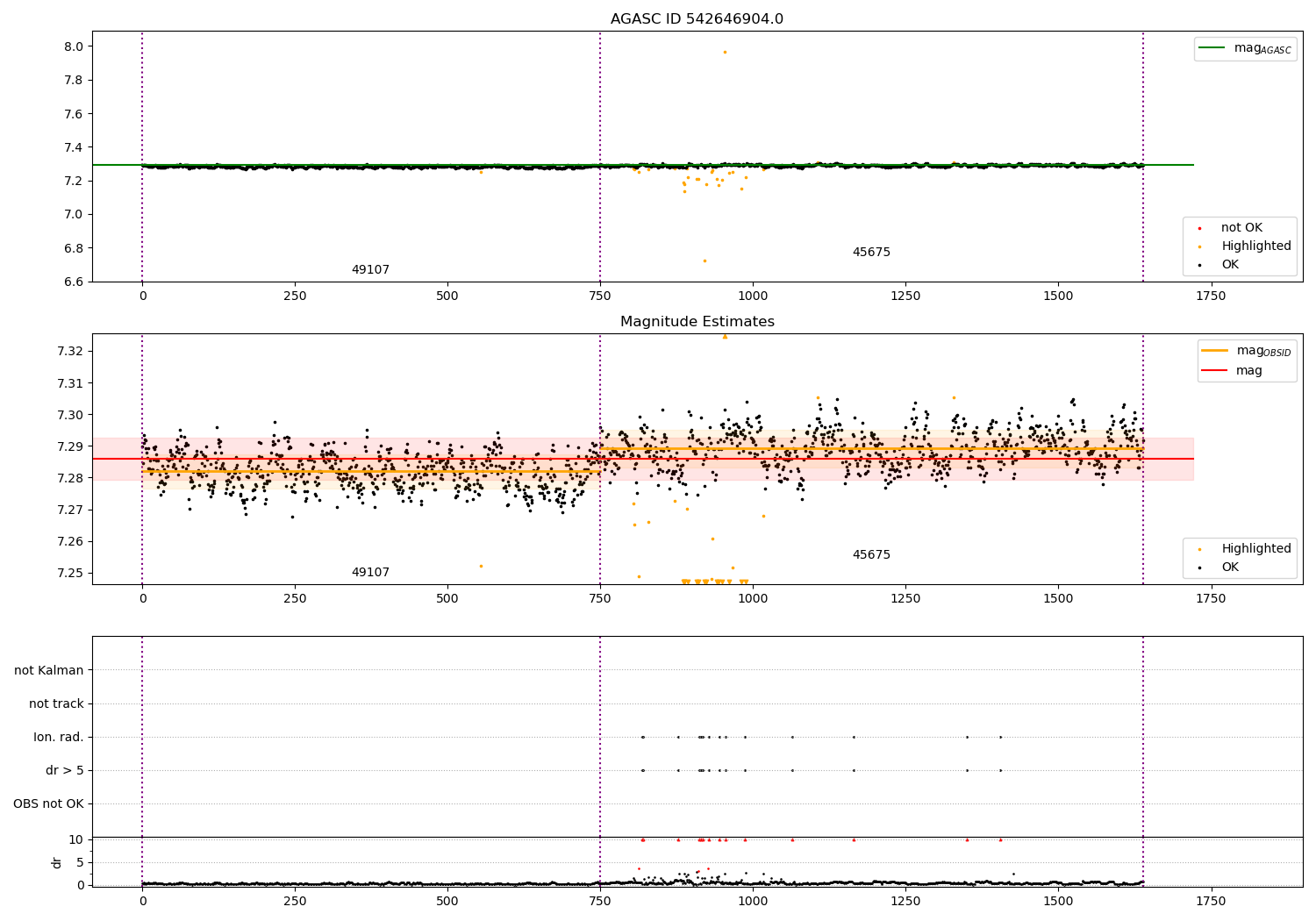Click the 5 tick on the dr axis
The width and height of the screenshot is (1316, 921).
[80, 862]
